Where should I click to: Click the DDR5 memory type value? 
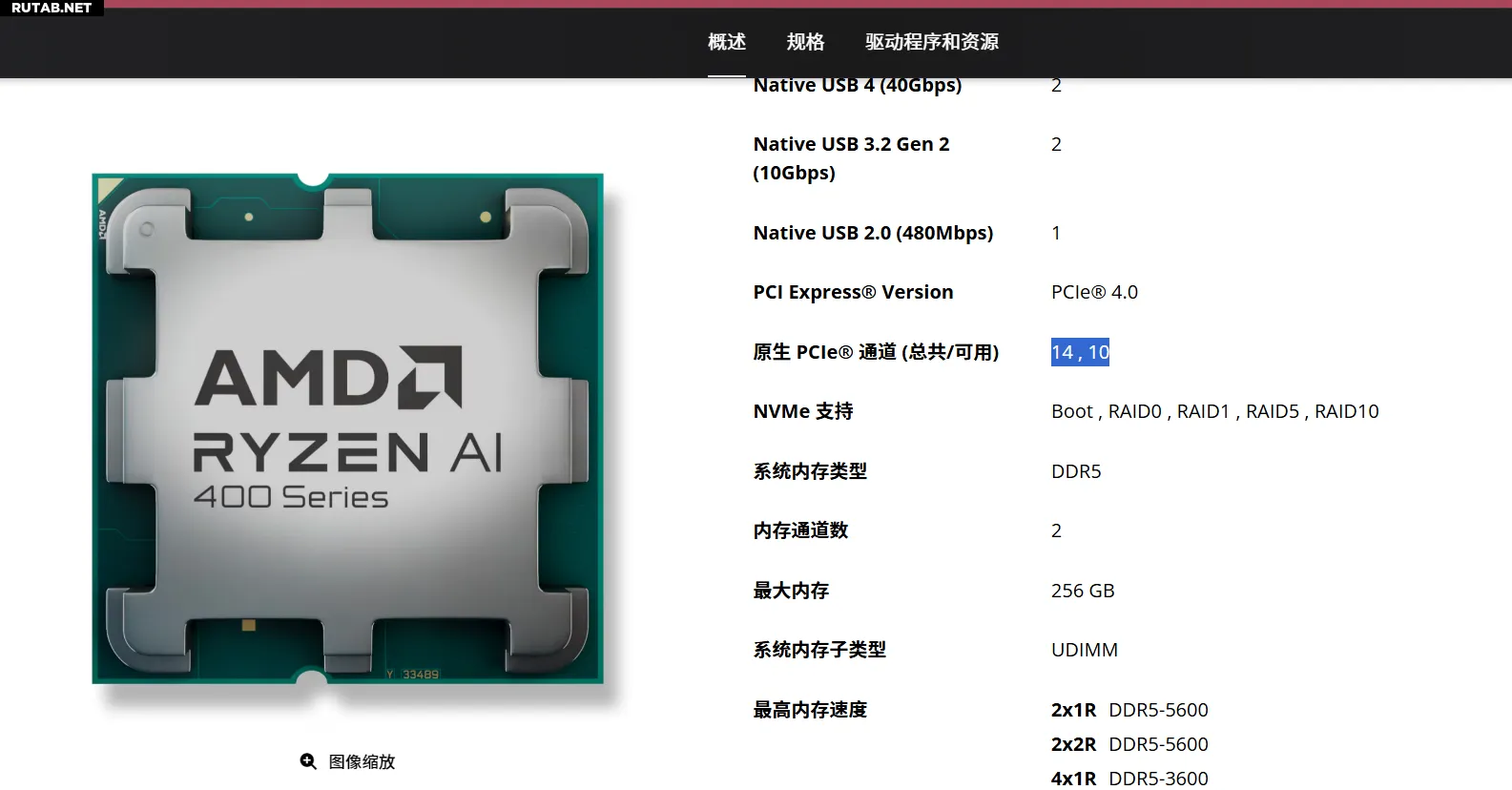point(1076,471)
